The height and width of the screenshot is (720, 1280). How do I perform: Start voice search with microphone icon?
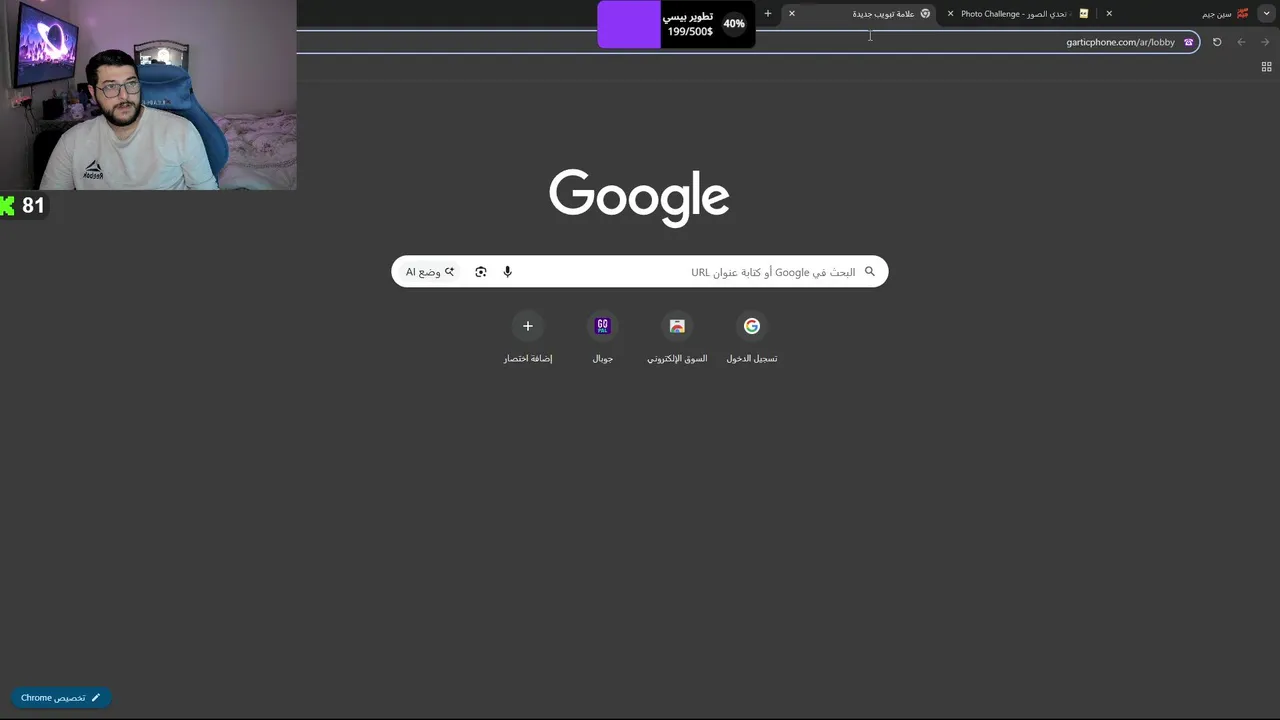tap(507, 272)
